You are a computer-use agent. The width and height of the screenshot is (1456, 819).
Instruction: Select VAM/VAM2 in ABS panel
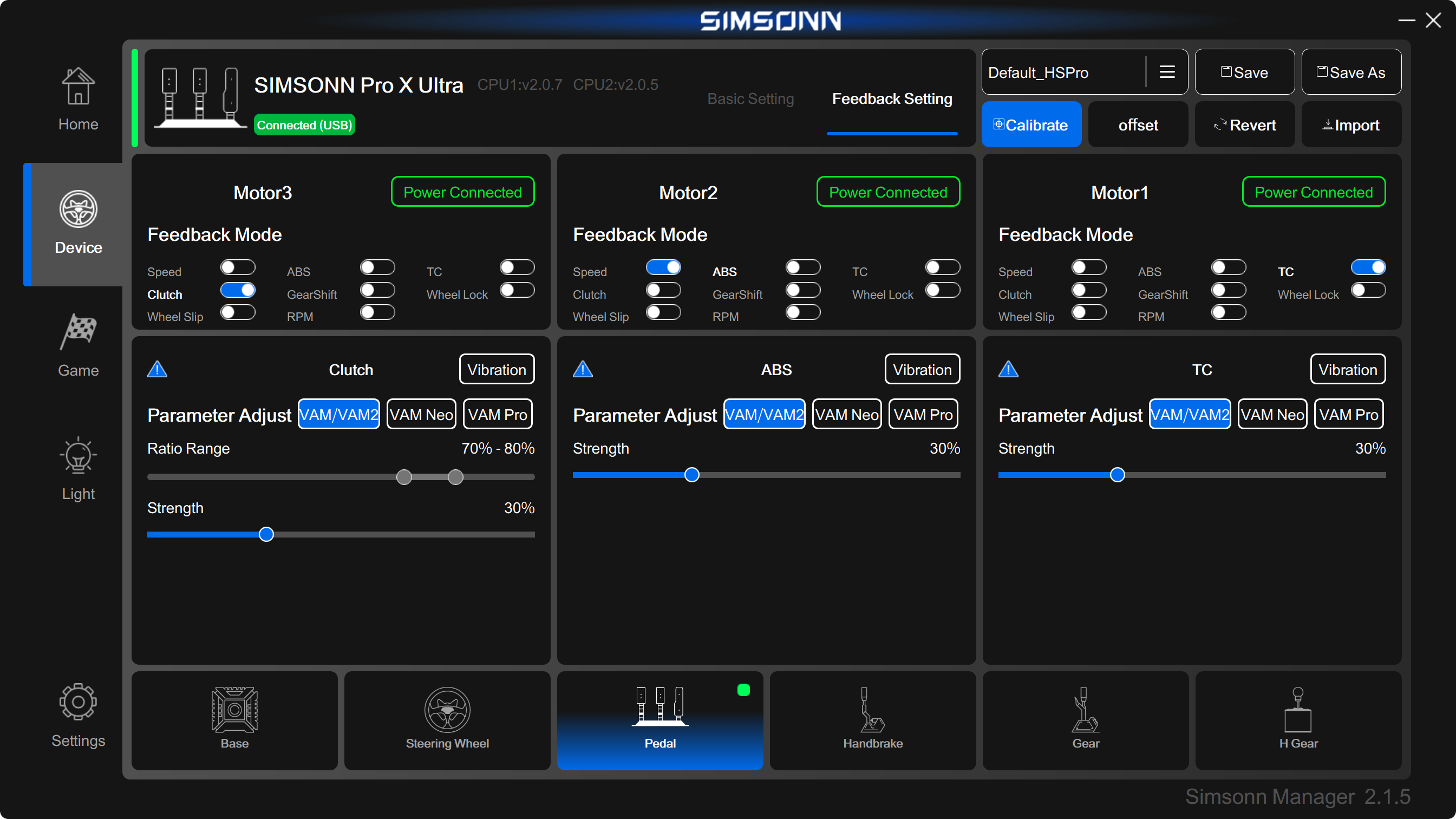pos(764,414)
